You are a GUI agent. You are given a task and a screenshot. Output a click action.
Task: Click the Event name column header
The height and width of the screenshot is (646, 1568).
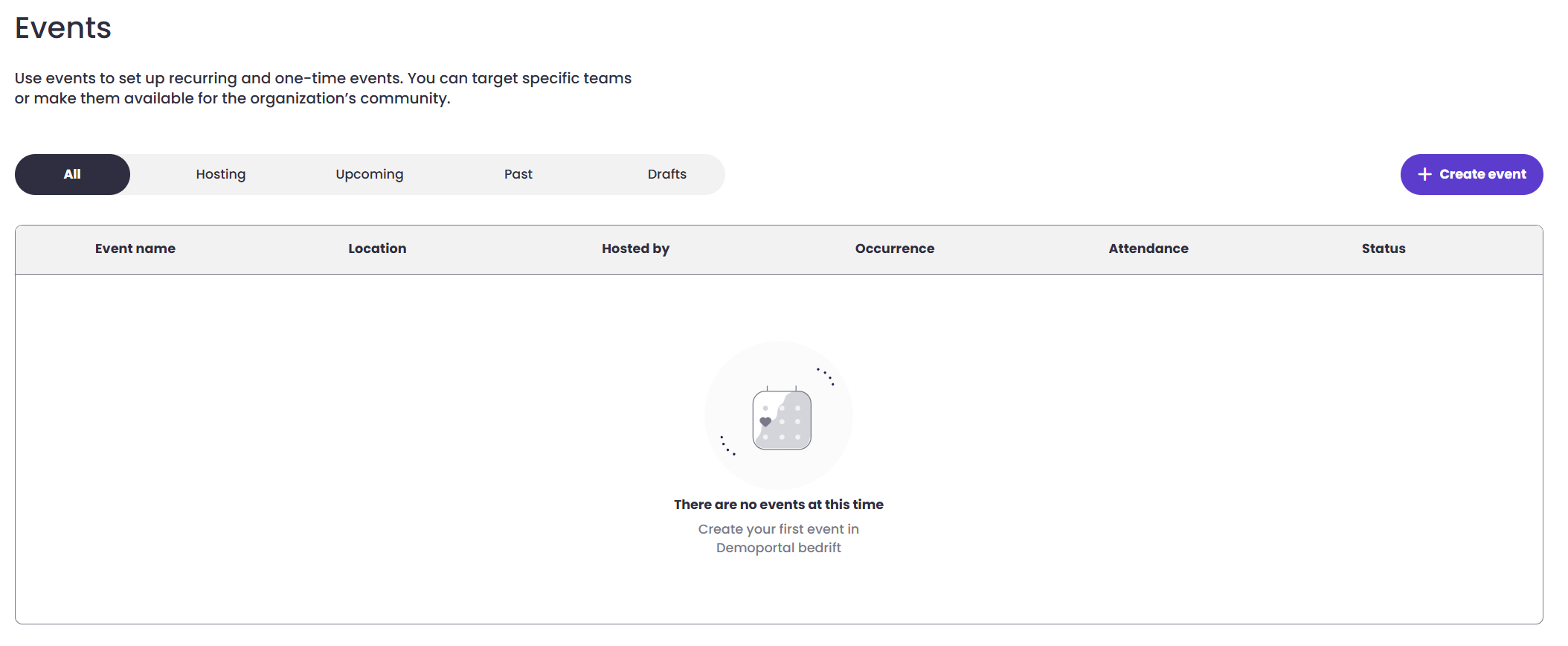135,249
